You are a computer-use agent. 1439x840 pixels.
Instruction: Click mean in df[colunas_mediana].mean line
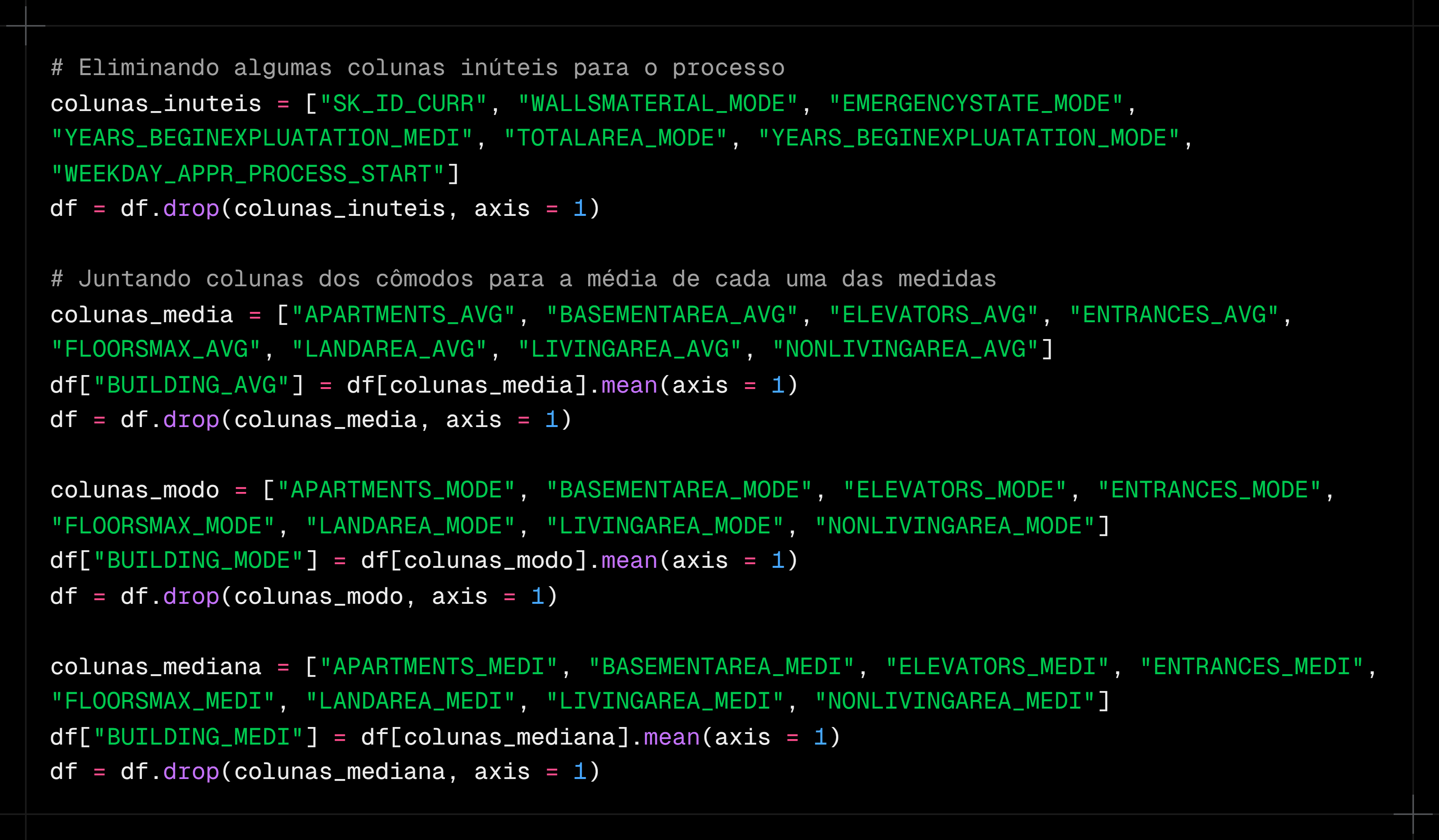click(672, 737)
